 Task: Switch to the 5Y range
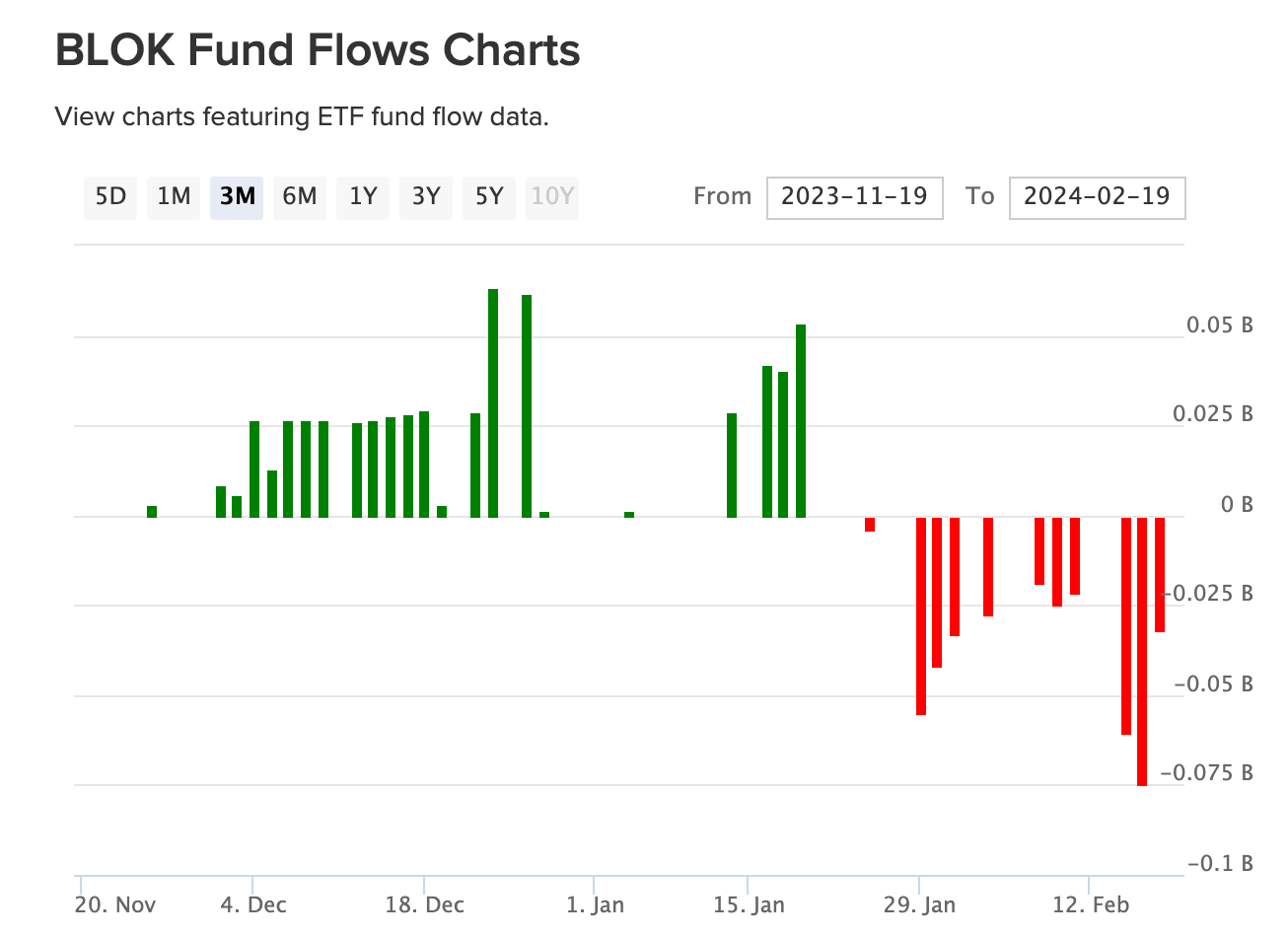(x=489, y=196)
